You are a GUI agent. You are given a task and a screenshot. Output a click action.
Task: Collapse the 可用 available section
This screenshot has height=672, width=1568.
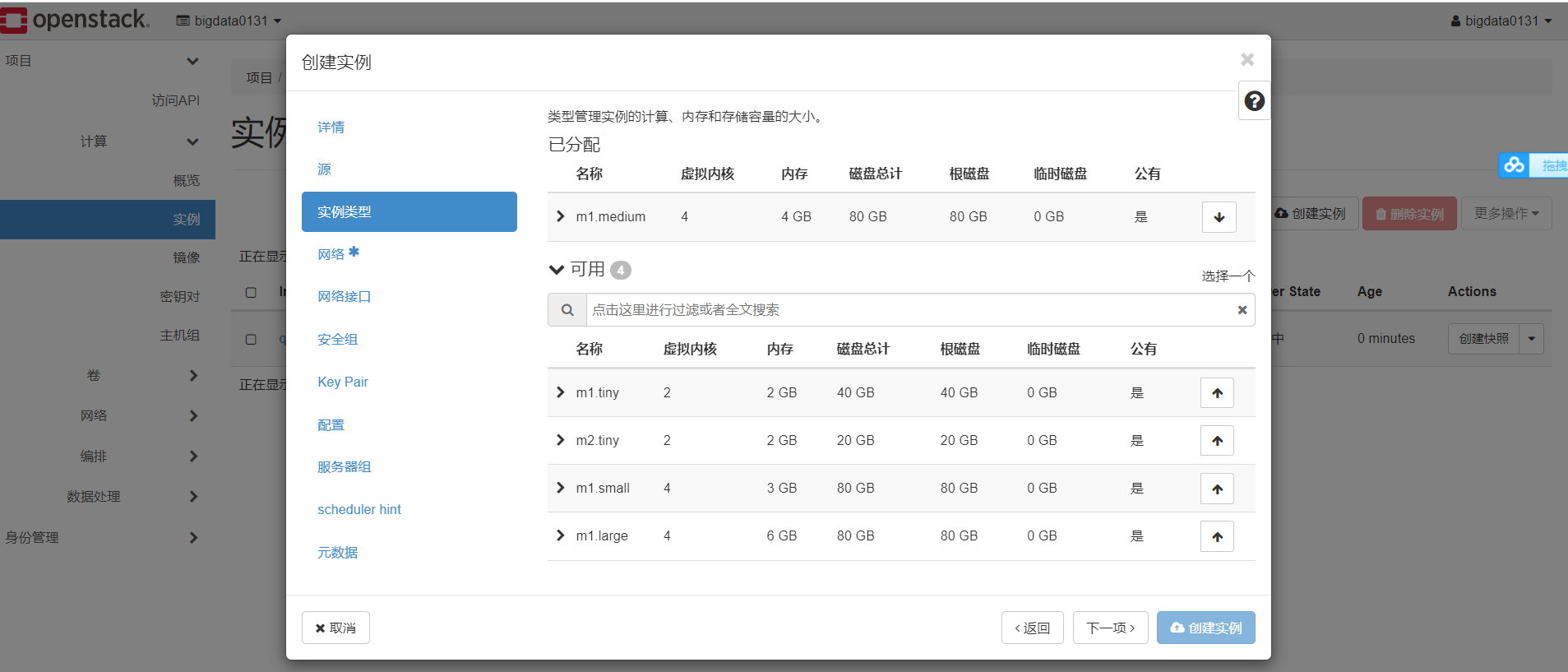(x=557, y=270)
